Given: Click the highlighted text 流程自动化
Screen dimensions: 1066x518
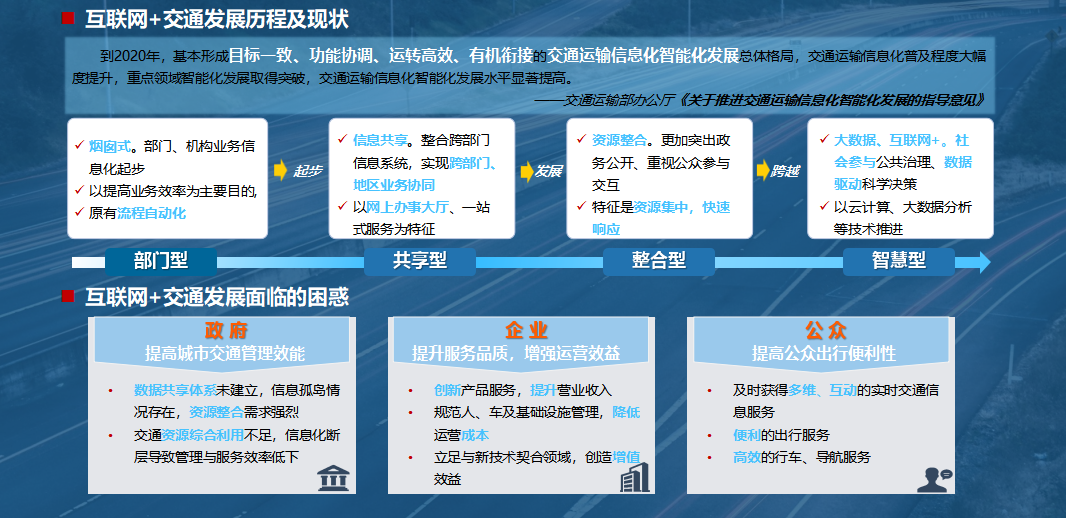Looking at the screenshot, I should pyautogui.click(x=152, y=213).
